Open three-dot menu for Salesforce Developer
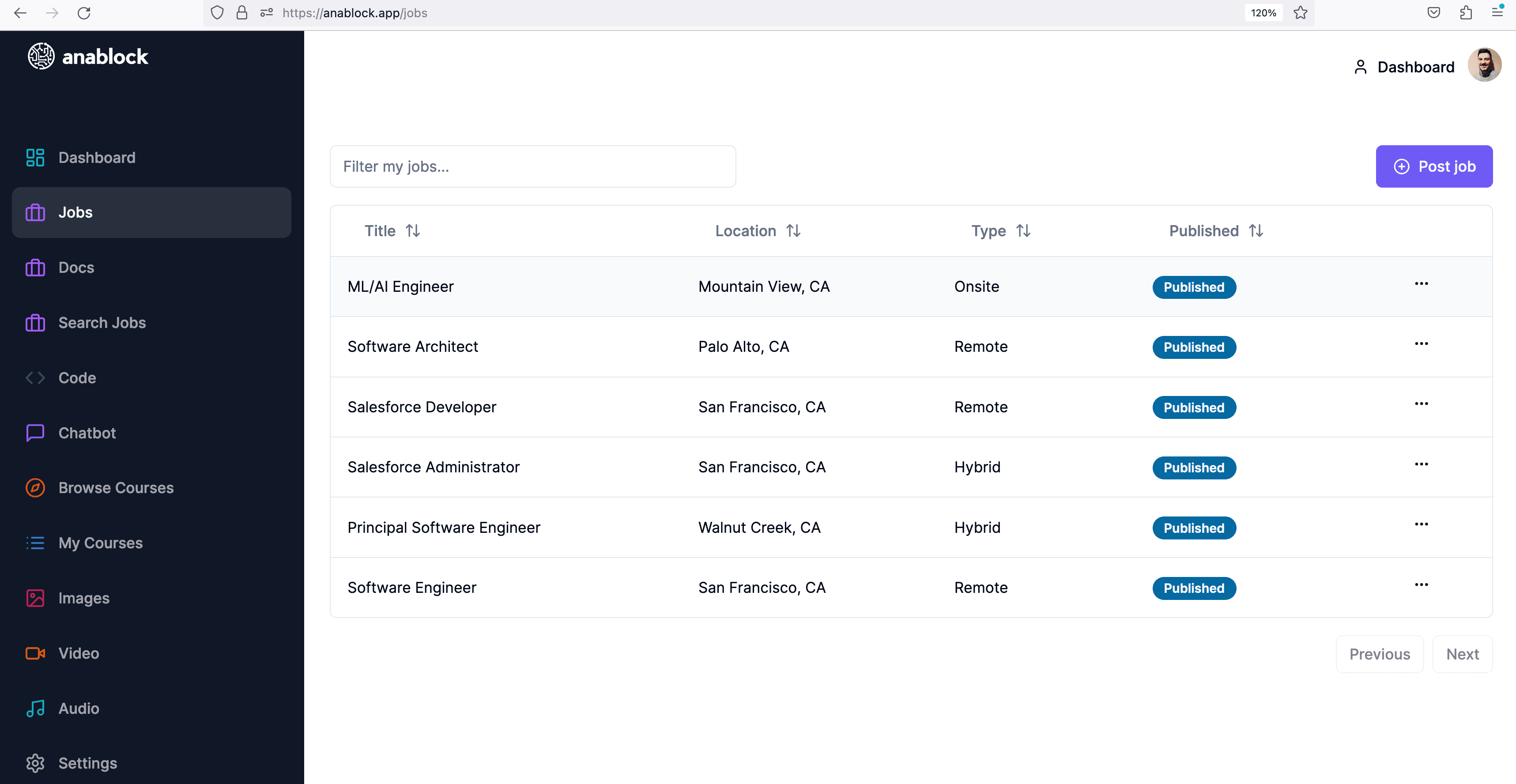1516x784 pixels. point(1421,404)
